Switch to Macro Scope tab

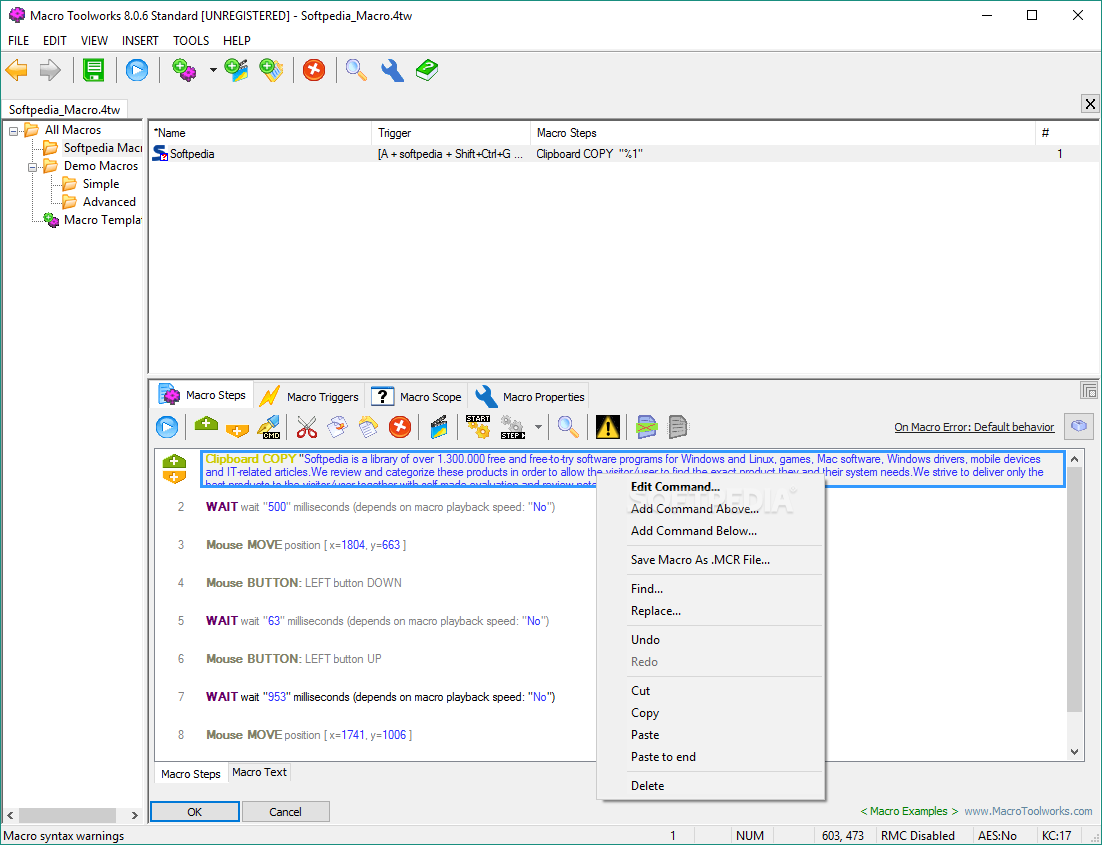pos(417,396)
